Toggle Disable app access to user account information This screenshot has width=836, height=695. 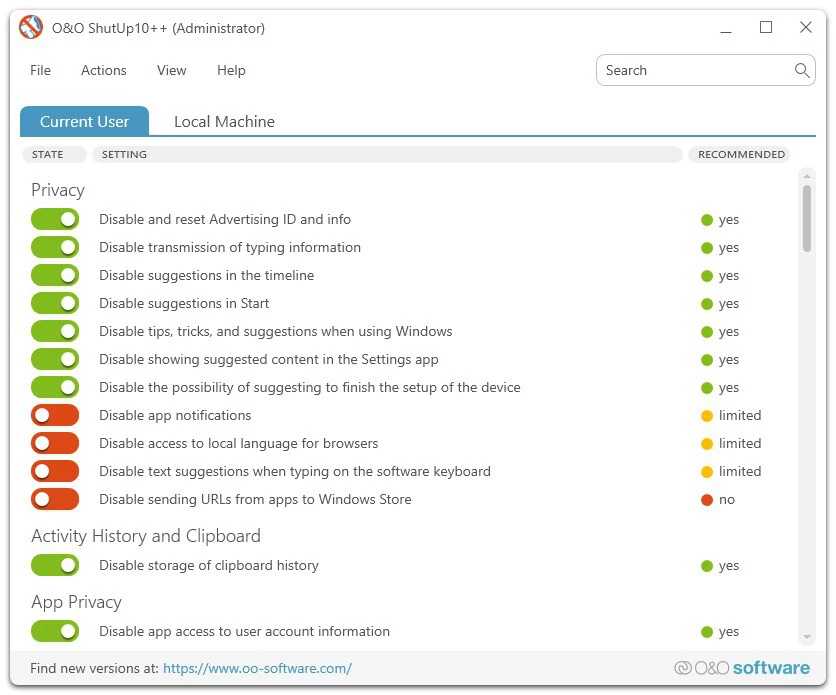[x=55, y=632]
